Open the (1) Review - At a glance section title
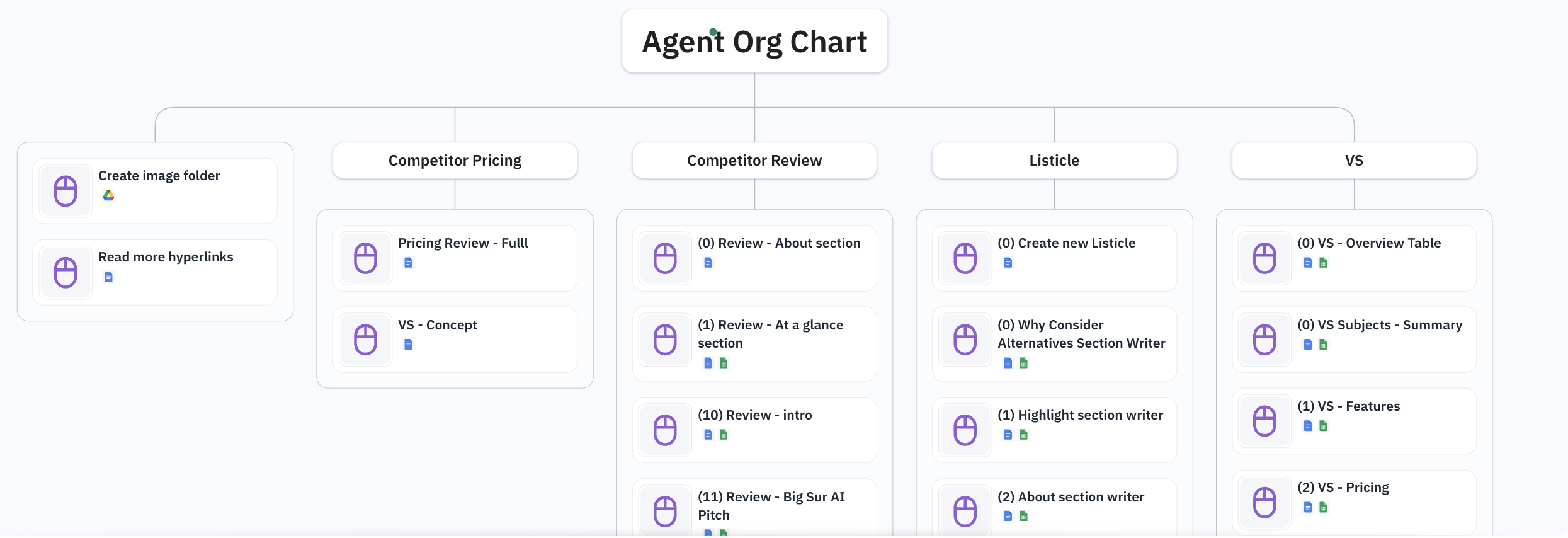 tap(771, 334)
